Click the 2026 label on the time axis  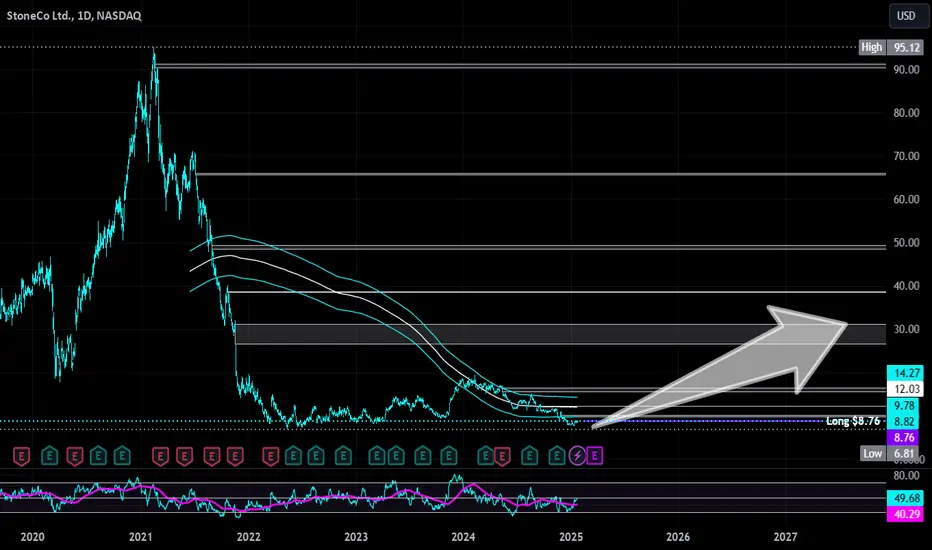tap(678, 538)
